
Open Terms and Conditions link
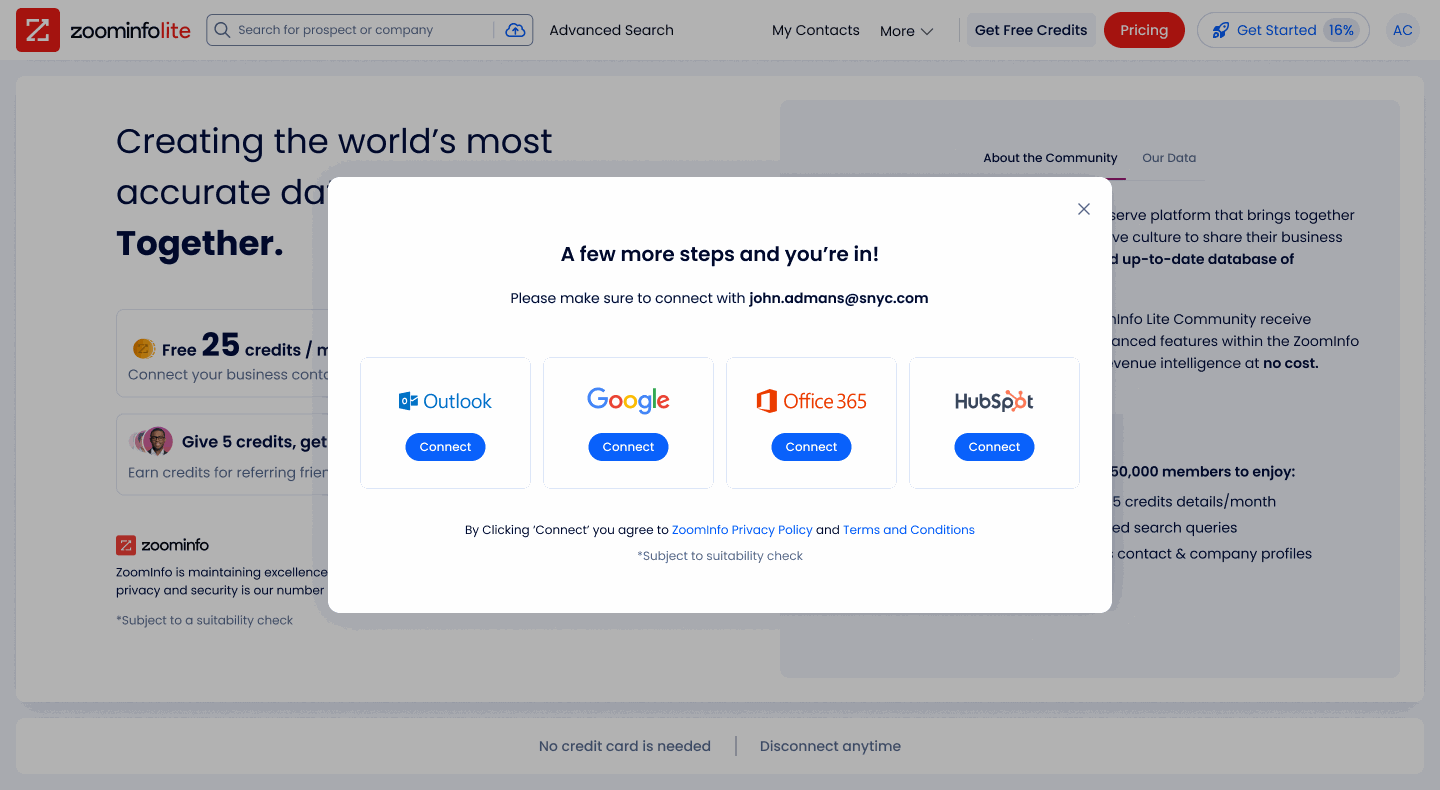909,530
